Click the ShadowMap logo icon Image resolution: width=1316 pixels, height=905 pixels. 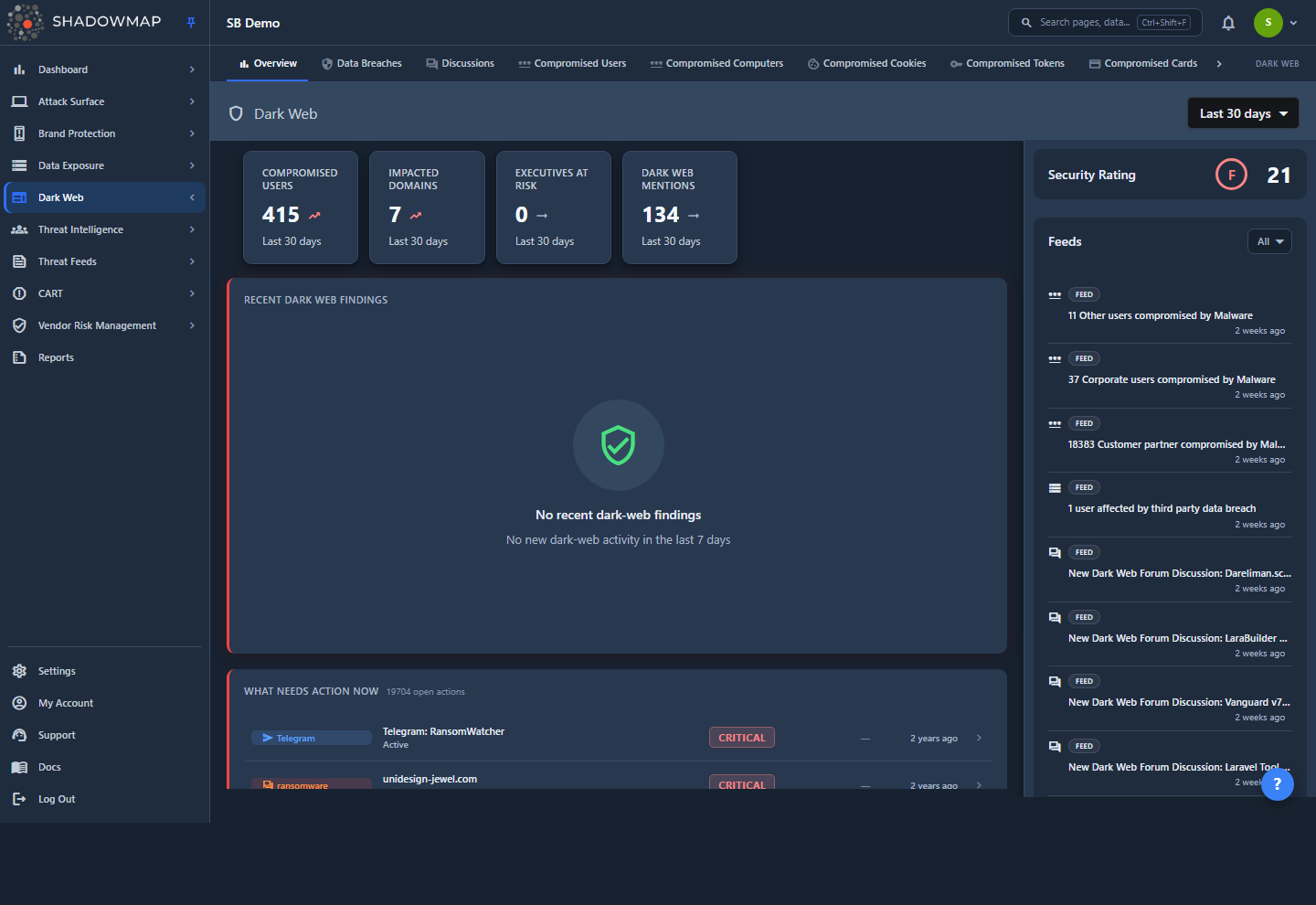pos(25,23)
